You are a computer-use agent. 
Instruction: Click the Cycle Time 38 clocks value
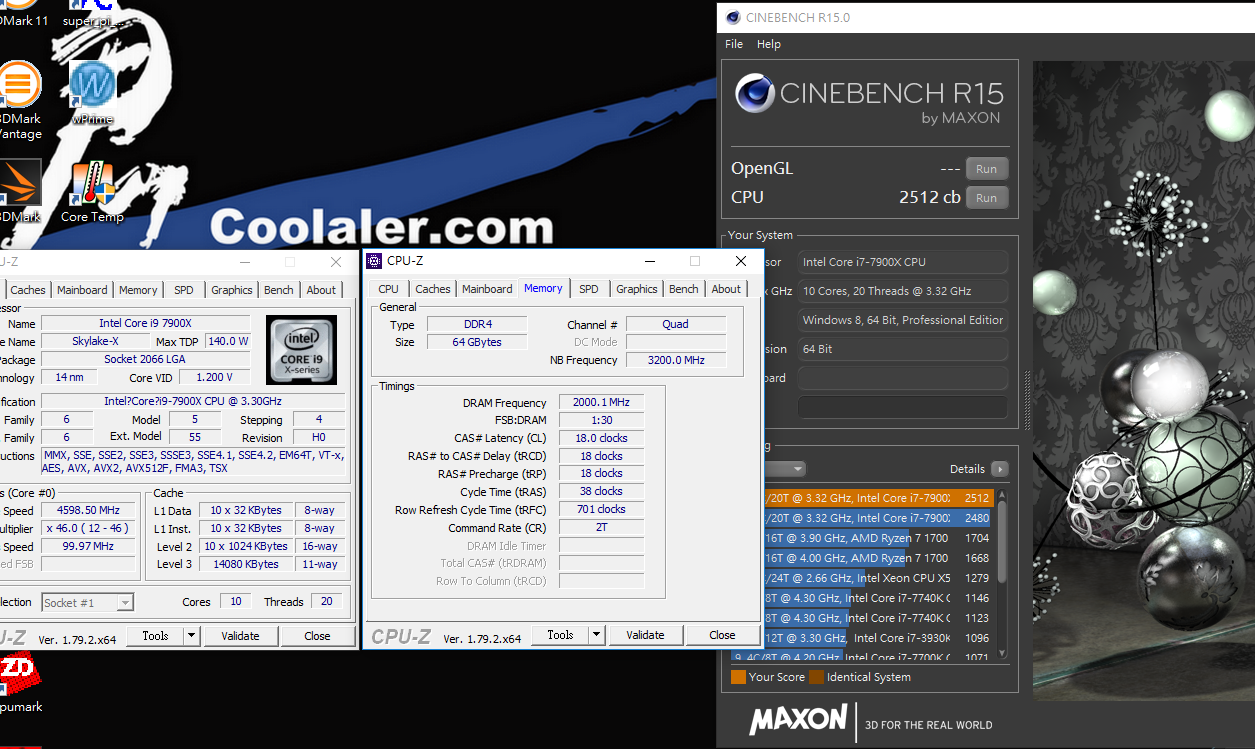601,492
